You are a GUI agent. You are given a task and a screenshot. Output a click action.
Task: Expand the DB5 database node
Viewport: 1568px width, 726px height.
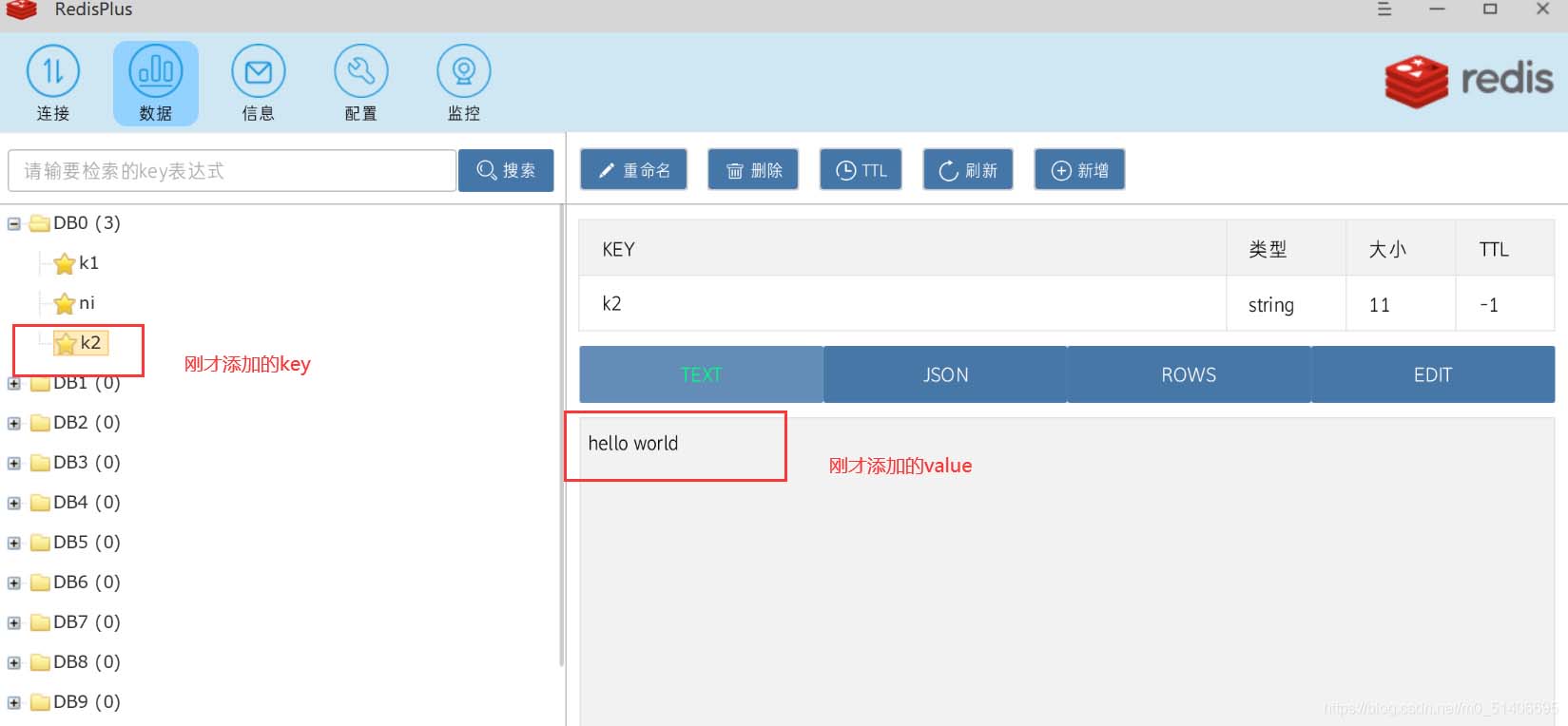[x=14, y=544]
